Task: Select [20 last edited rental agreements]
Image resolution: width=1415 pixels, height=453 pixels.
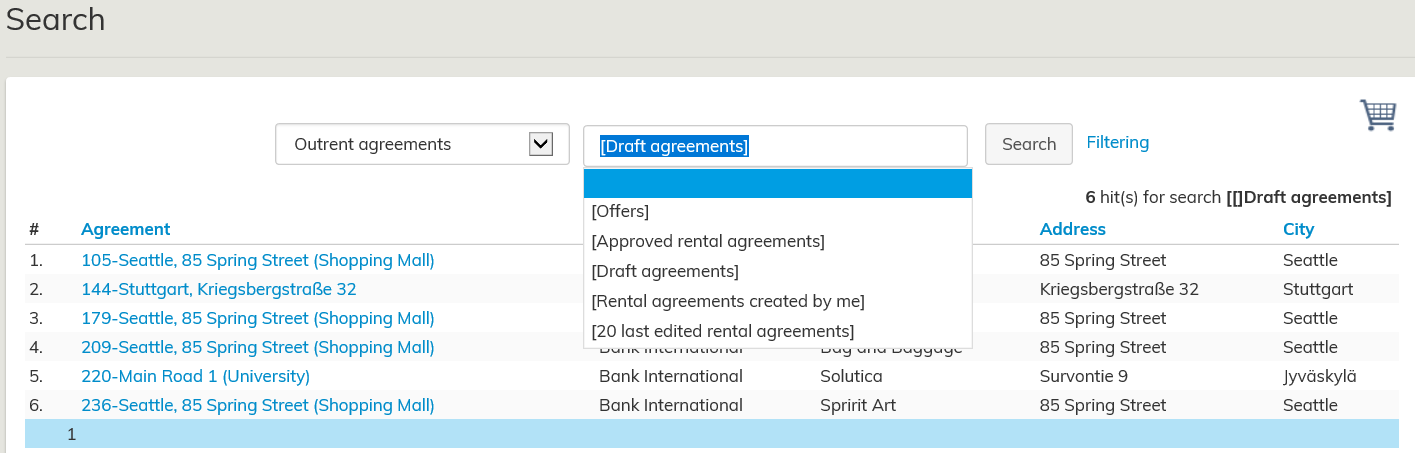Action: coord(723,331)
